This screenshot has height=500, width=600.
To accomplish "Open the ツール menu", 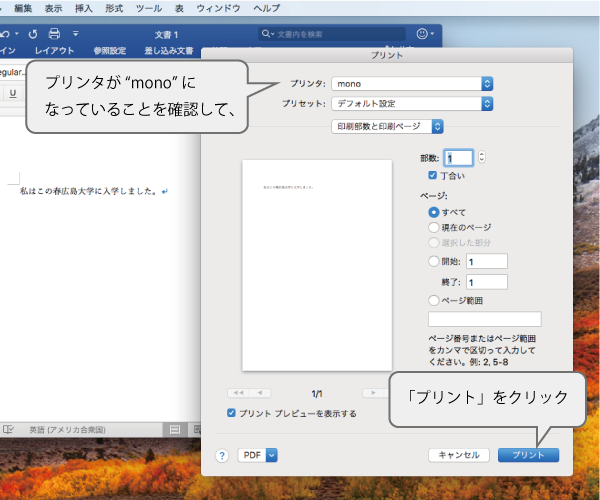I will point(149,8).
